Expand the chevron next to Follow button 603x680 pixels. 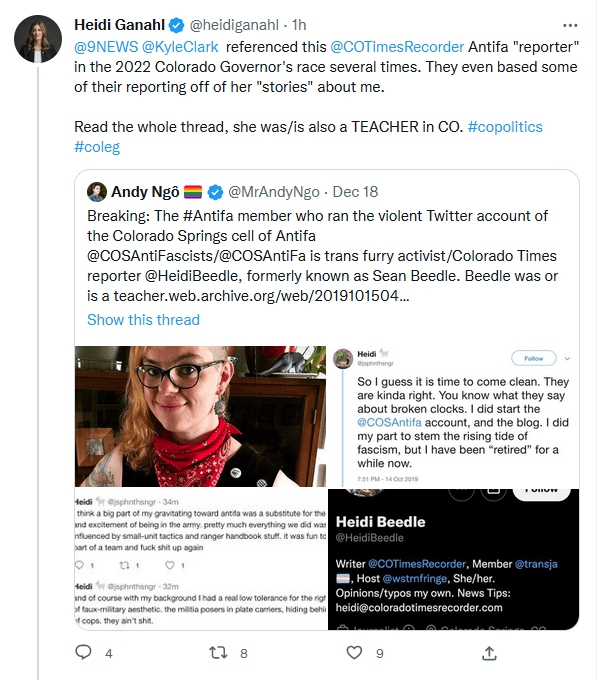point(567,357)
